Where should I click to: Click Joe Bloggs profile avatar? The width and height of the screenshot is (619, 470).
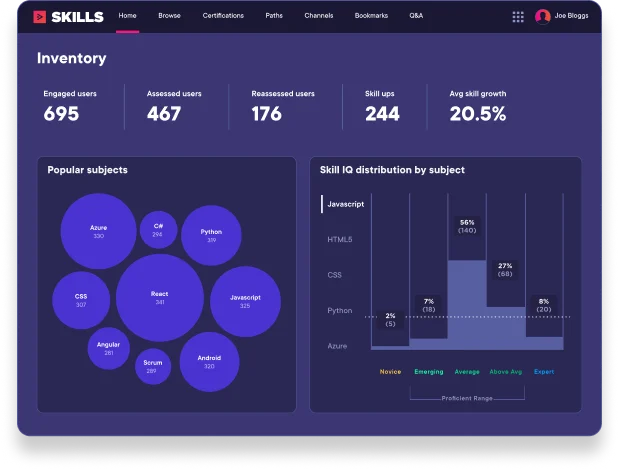pyautogui.click(x=543, y=17)
